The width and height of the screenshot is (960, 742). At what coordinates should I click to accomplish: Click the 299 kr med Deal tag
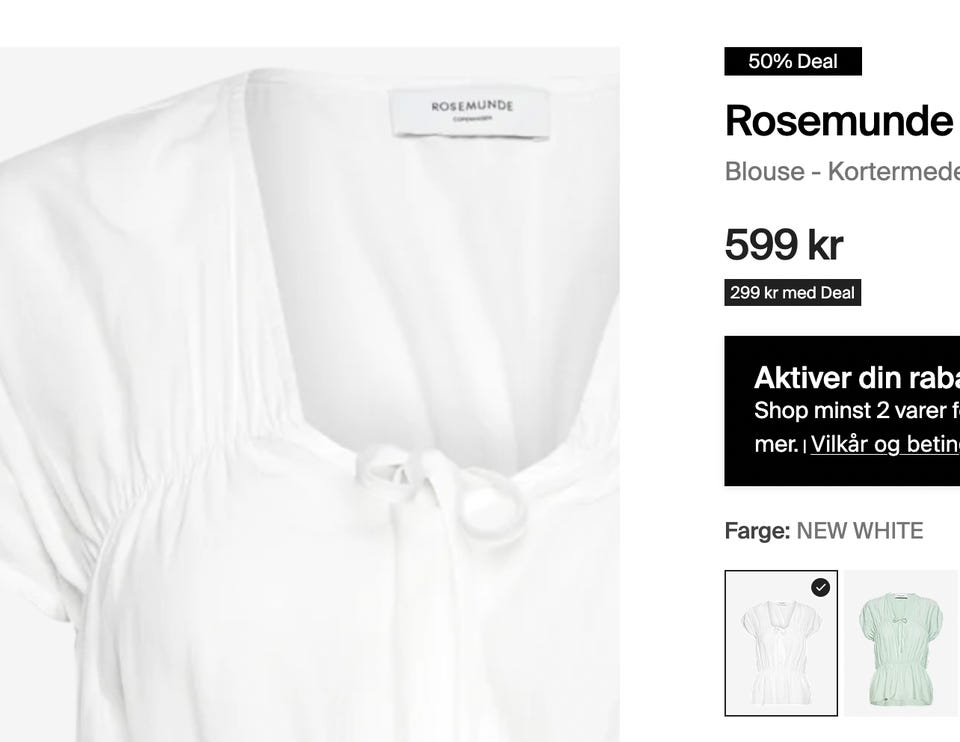click(x=792, y=293)
